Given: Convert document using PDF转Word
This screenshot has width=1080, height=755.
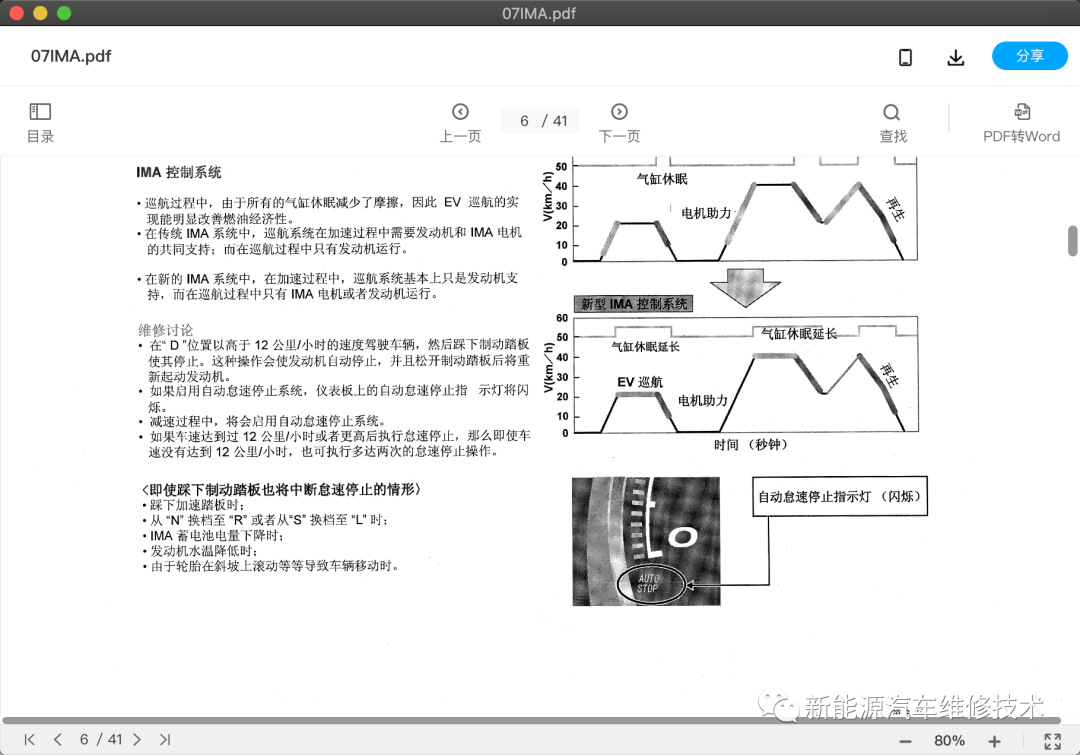Looking at the screenshot, I should point(1021,122).
